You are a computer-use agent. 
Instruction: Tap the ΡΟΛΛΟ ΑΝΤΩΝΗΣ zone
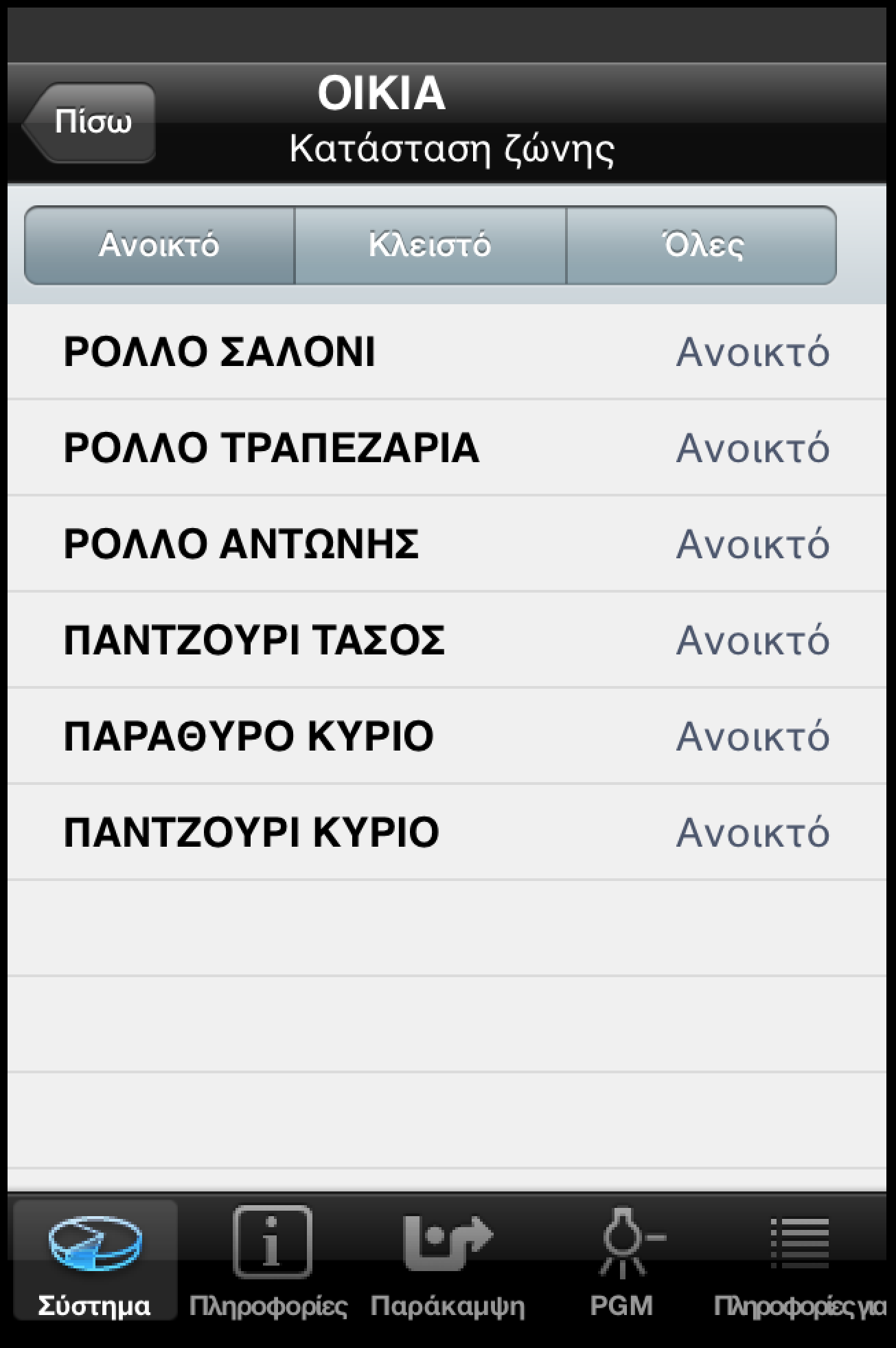(241, 544)
